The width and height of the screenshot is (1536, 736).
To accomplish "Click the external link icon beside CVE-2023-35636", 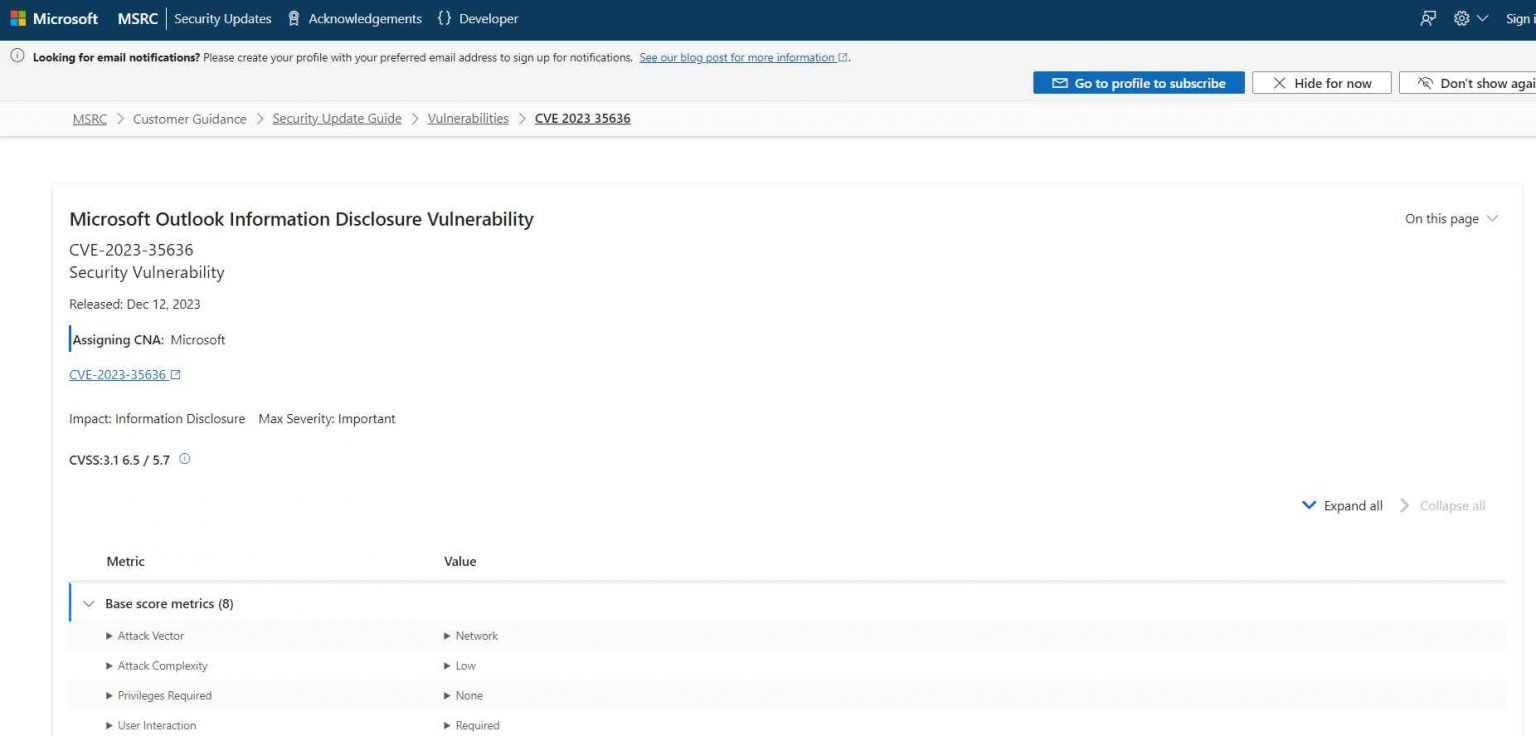I will [174, 372].
